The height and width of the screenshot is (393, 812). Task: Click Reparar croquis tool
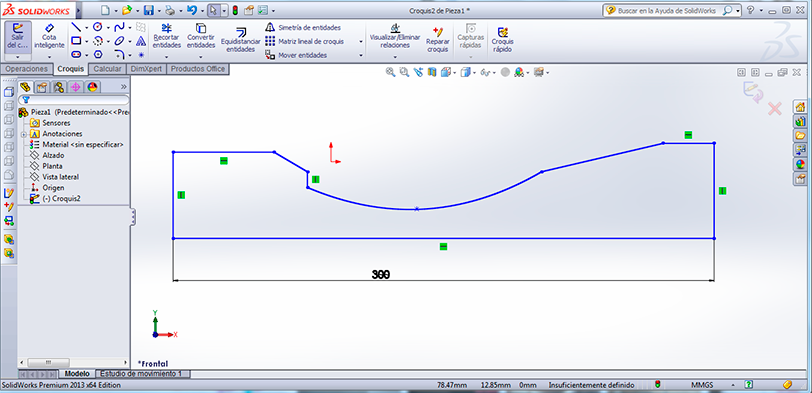click(438, 39)
